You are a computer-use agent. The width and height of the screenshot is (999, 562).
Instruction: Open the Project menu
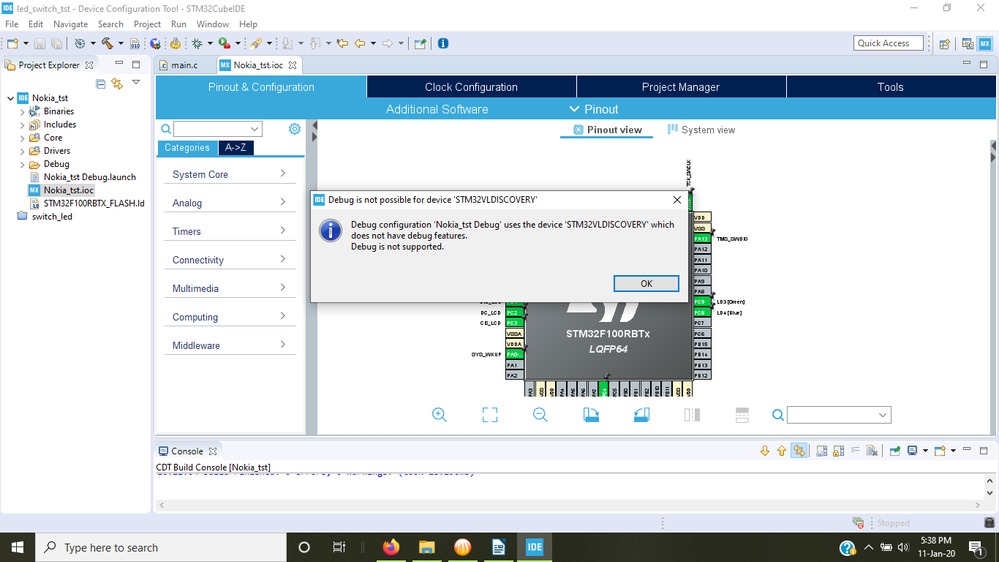click(x=147, y=24)
